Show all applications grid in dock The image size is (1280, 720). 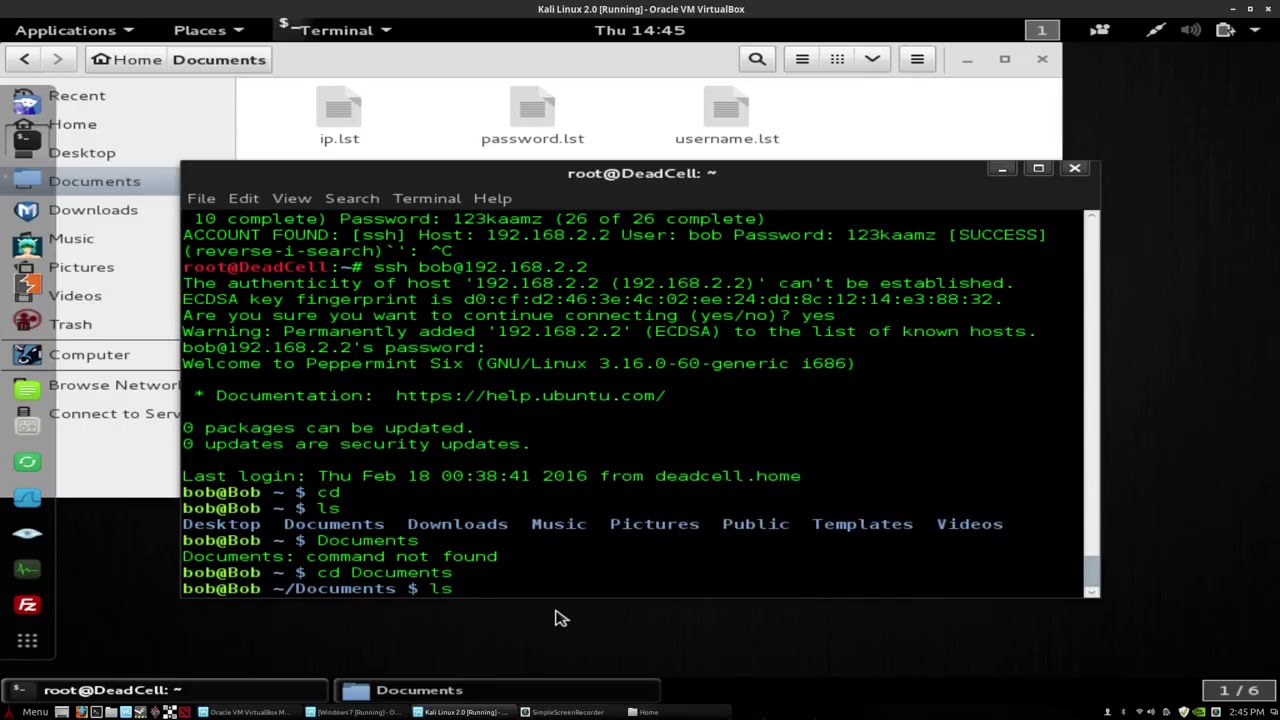point(27,641)
